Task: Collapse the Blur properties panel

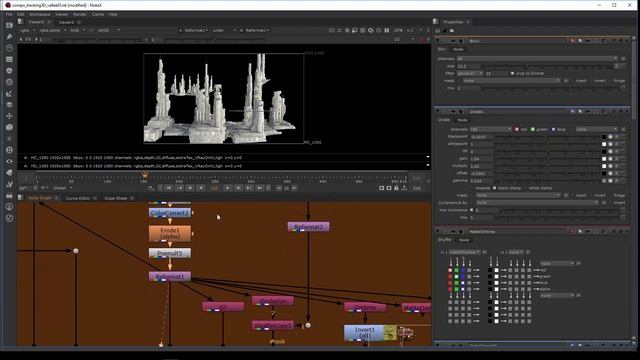Action: tap(438, 41)
